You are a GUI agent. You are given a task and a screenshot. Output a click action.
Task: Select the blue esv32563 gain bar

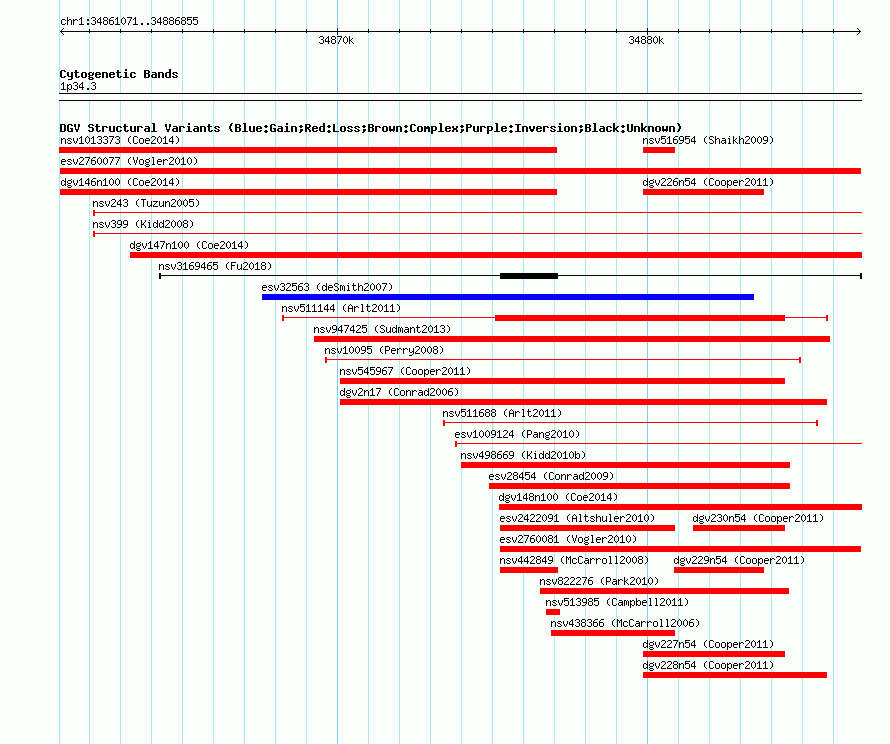[x=508, y=297]
